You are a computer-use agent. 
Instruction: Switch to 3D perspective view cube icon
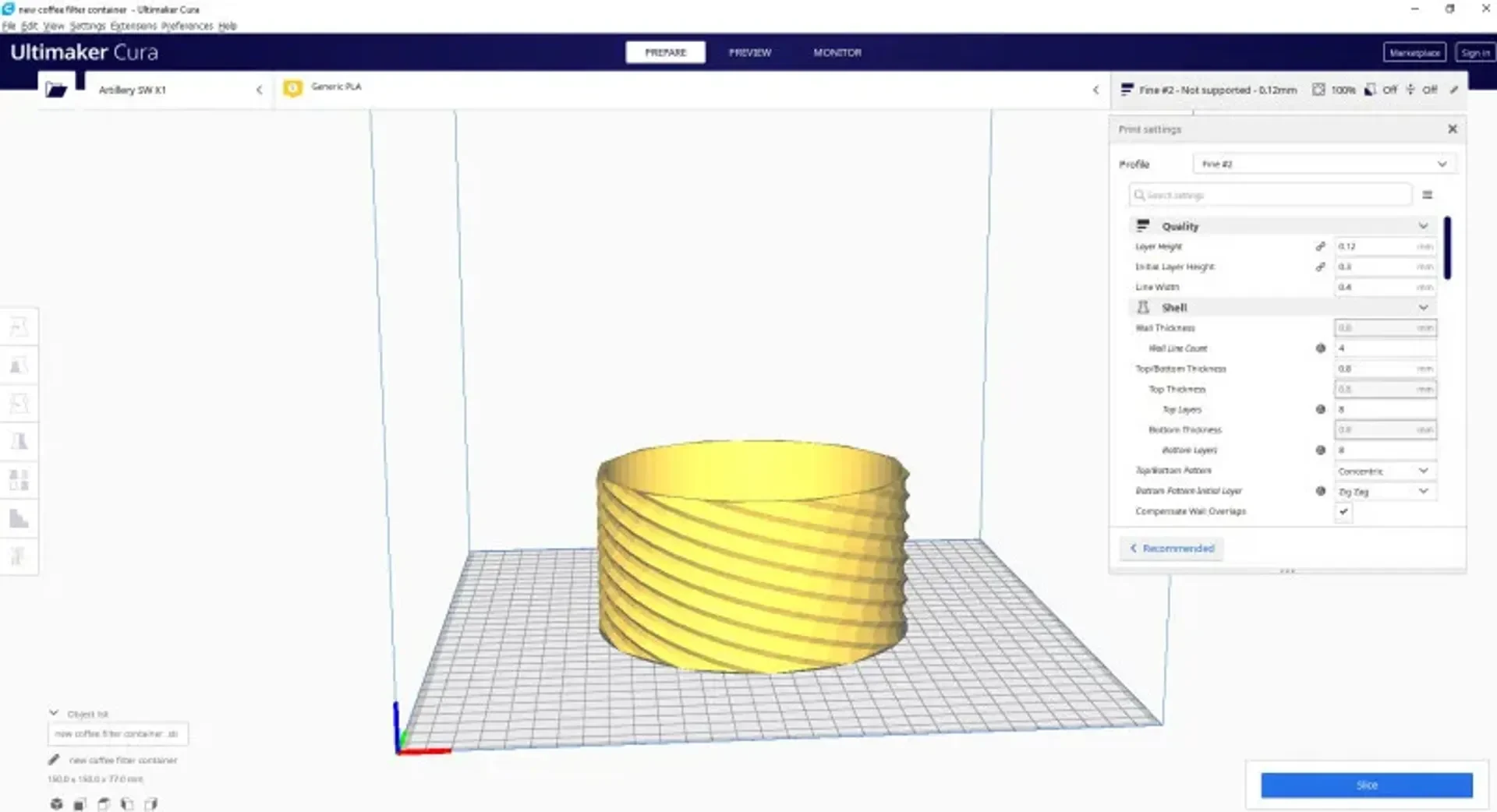[56, 803]
